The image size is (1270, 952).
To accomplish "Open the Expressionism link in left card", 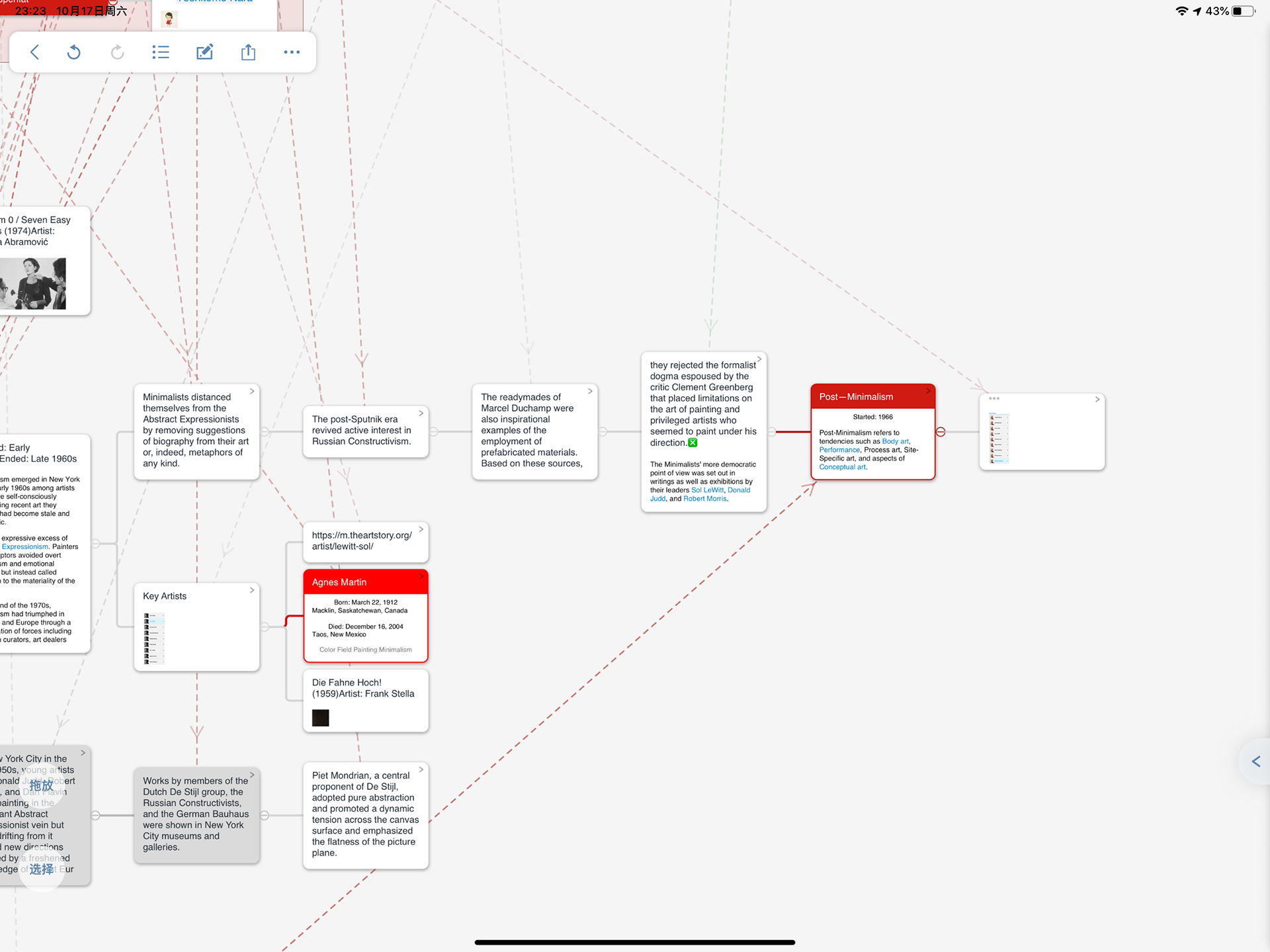I will tap(25, 546).
